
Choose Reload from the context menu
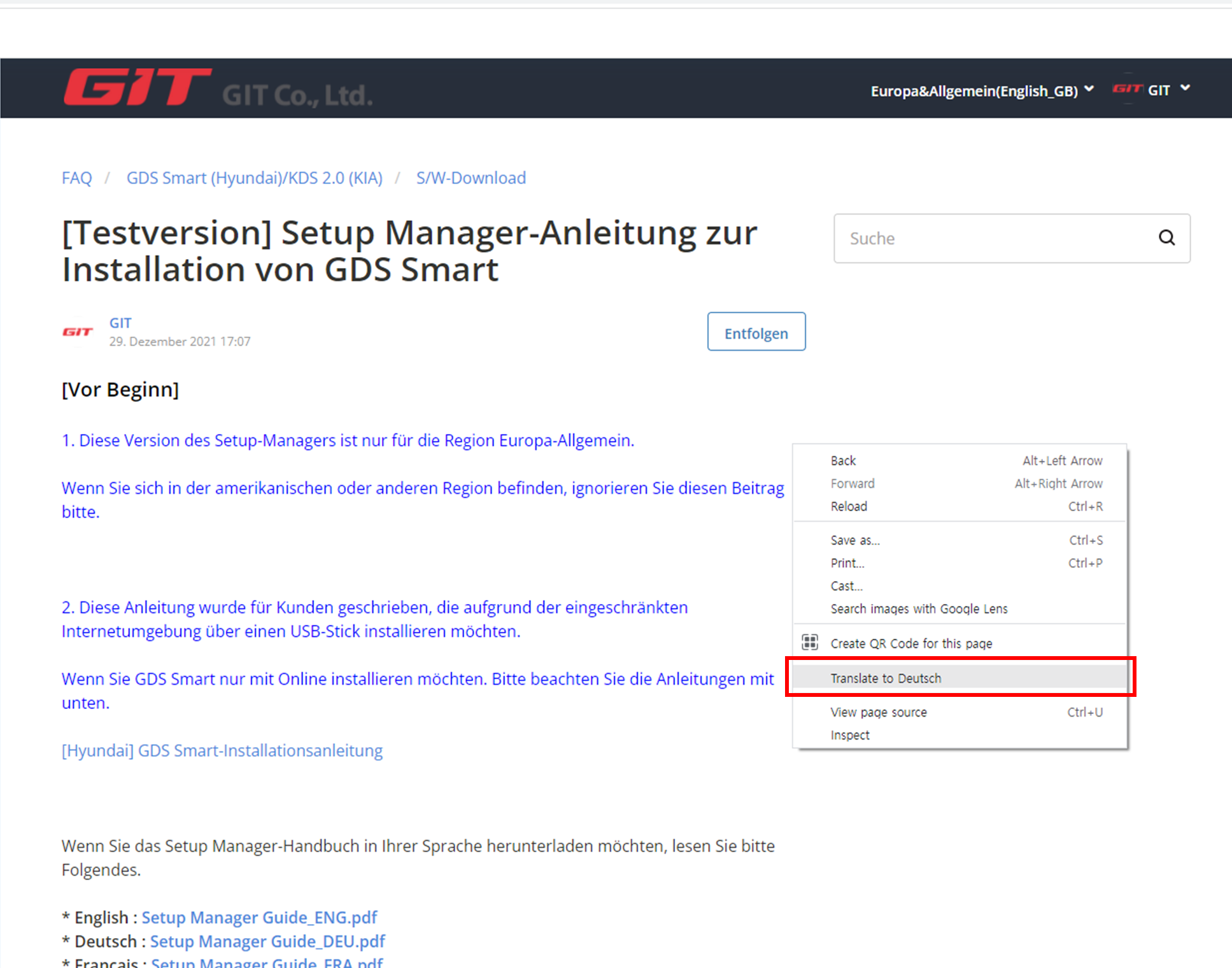960,507
